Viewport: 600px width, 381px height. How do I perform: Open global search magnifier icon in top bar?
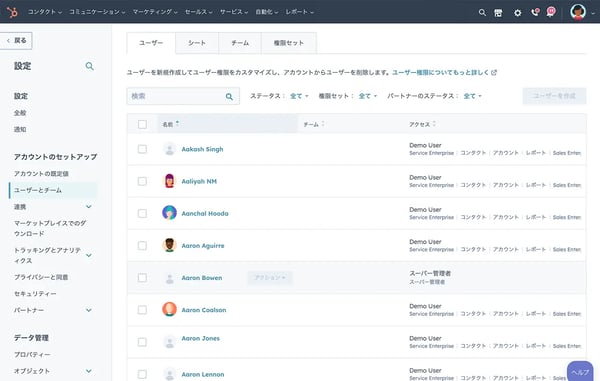coord(482,13)
